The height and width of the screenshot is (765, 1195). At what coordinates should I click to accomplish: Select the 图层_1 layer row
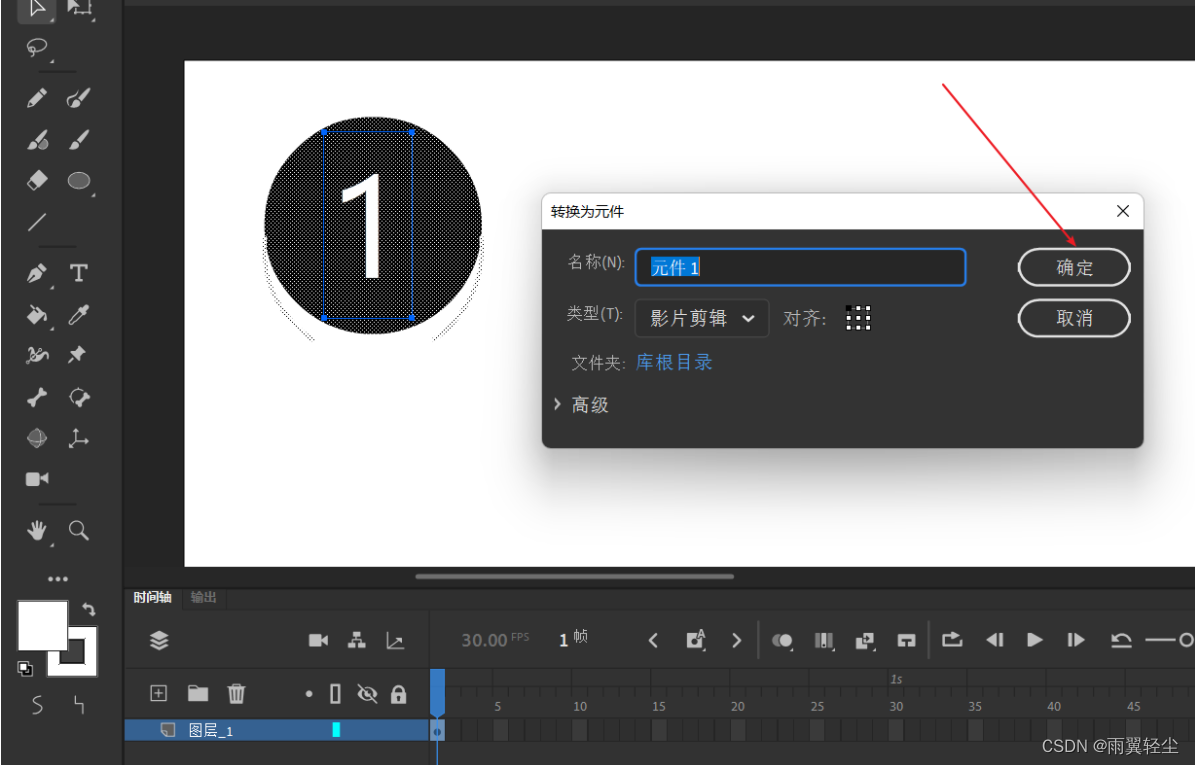(x=277, y=730)
